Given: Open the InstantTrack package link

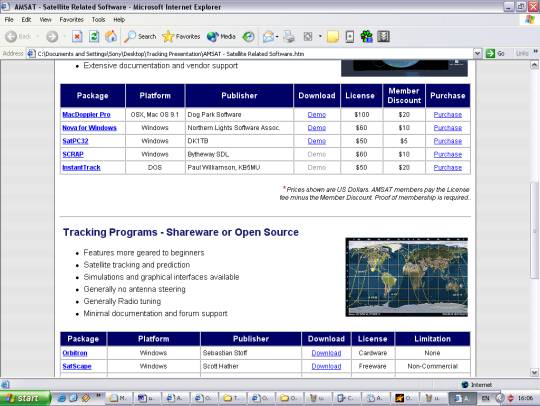Looking at the screenshot, I should [82, 167].
